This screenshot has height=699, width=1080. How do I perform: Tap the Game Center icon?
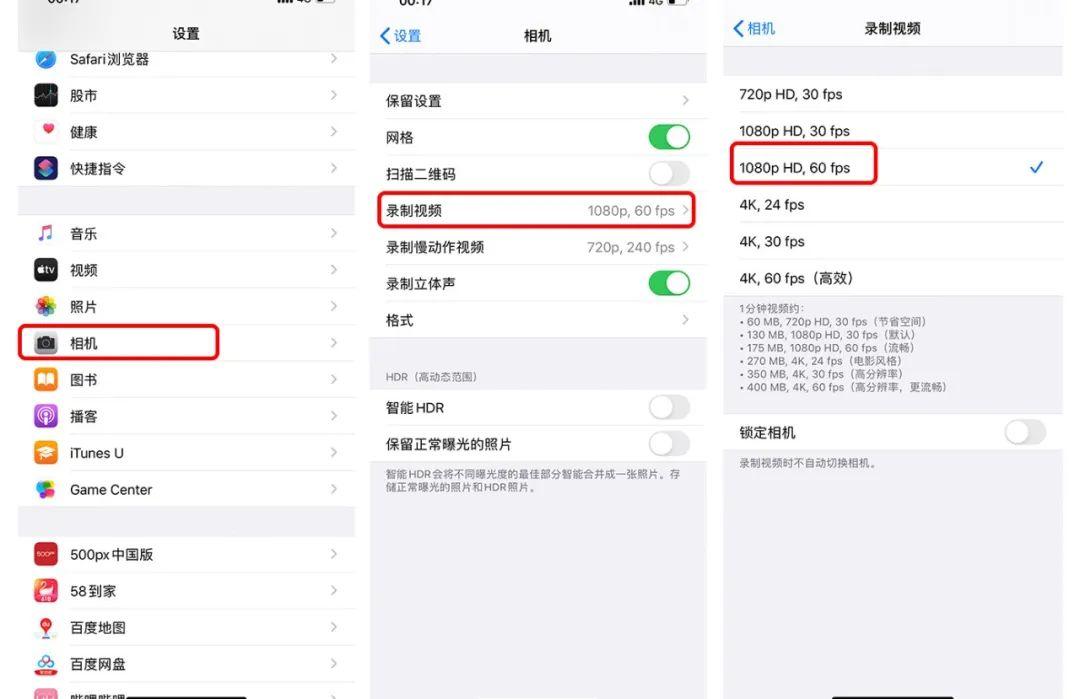click(46, 490)
